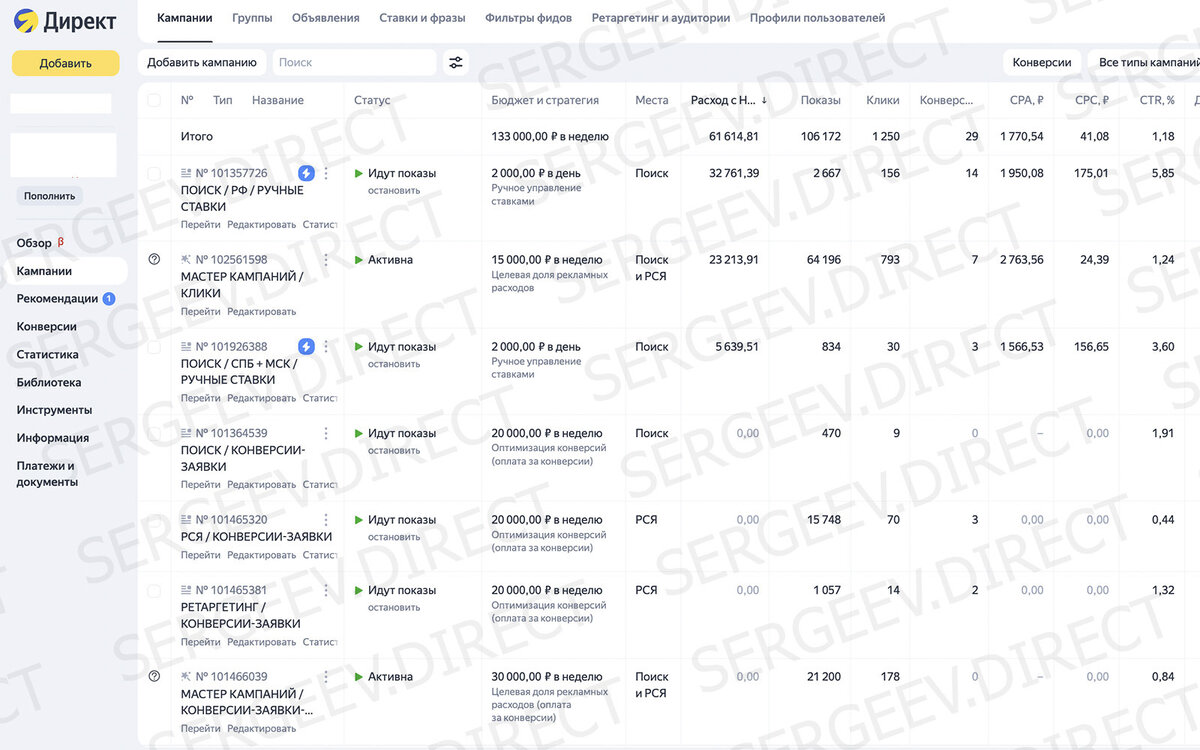Click campaign type icon for 101357726

pos(186,173)
